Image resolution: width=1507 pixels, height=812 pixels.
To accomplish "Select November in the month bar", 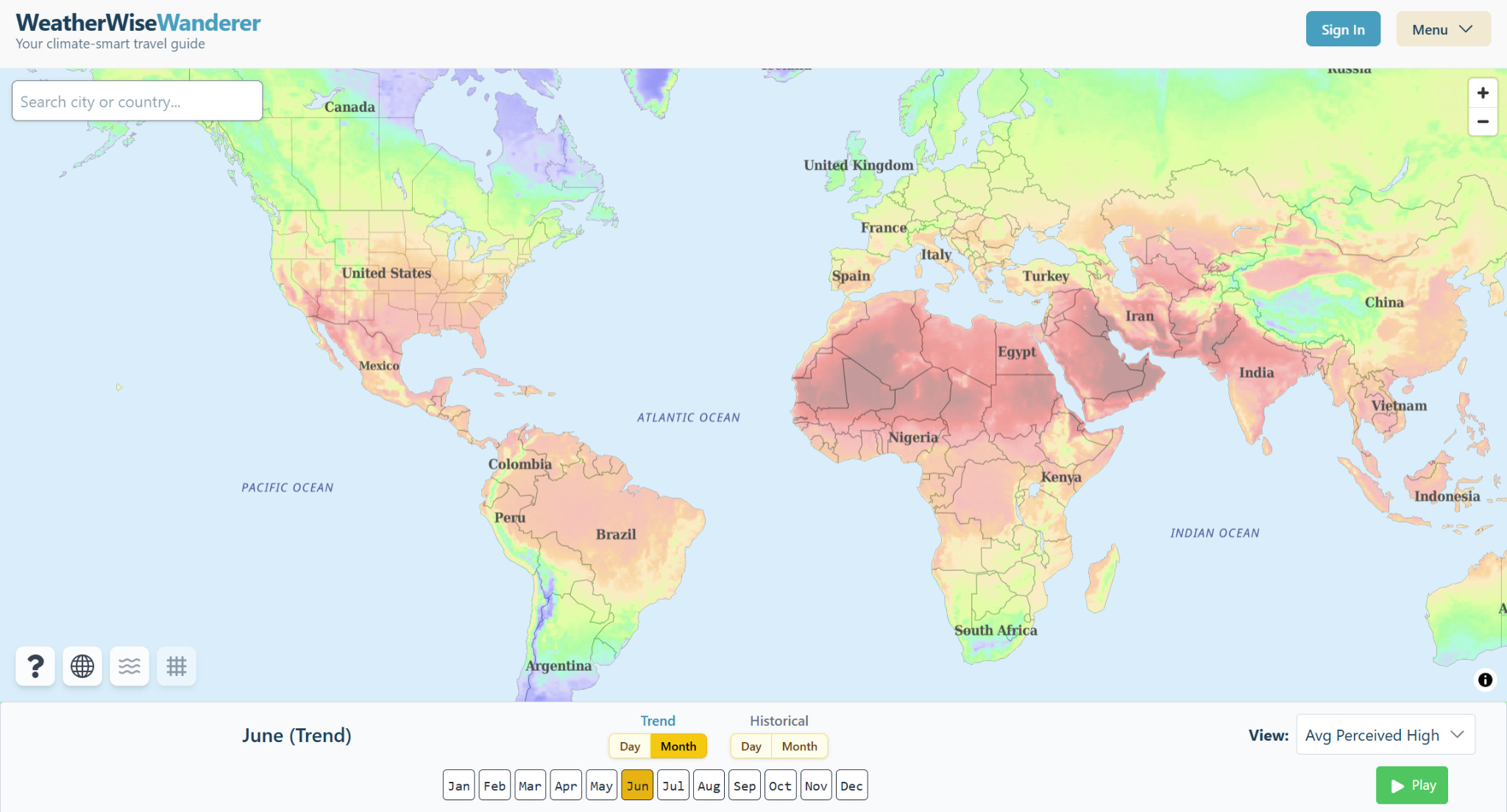I will [x=816, y=786].
